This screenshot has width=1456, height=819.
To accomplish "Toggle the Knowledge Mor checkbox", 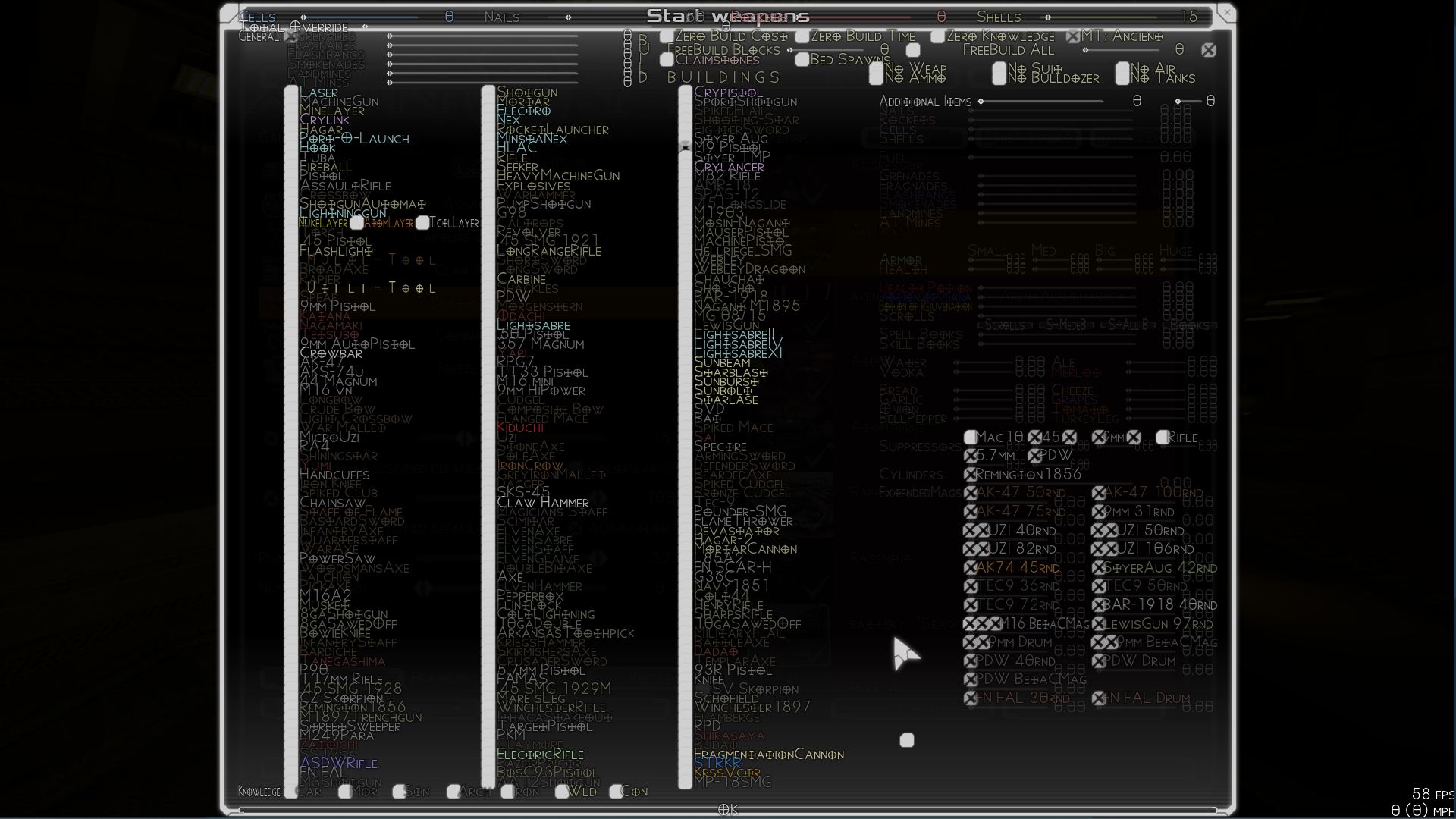I will [345, 792].
